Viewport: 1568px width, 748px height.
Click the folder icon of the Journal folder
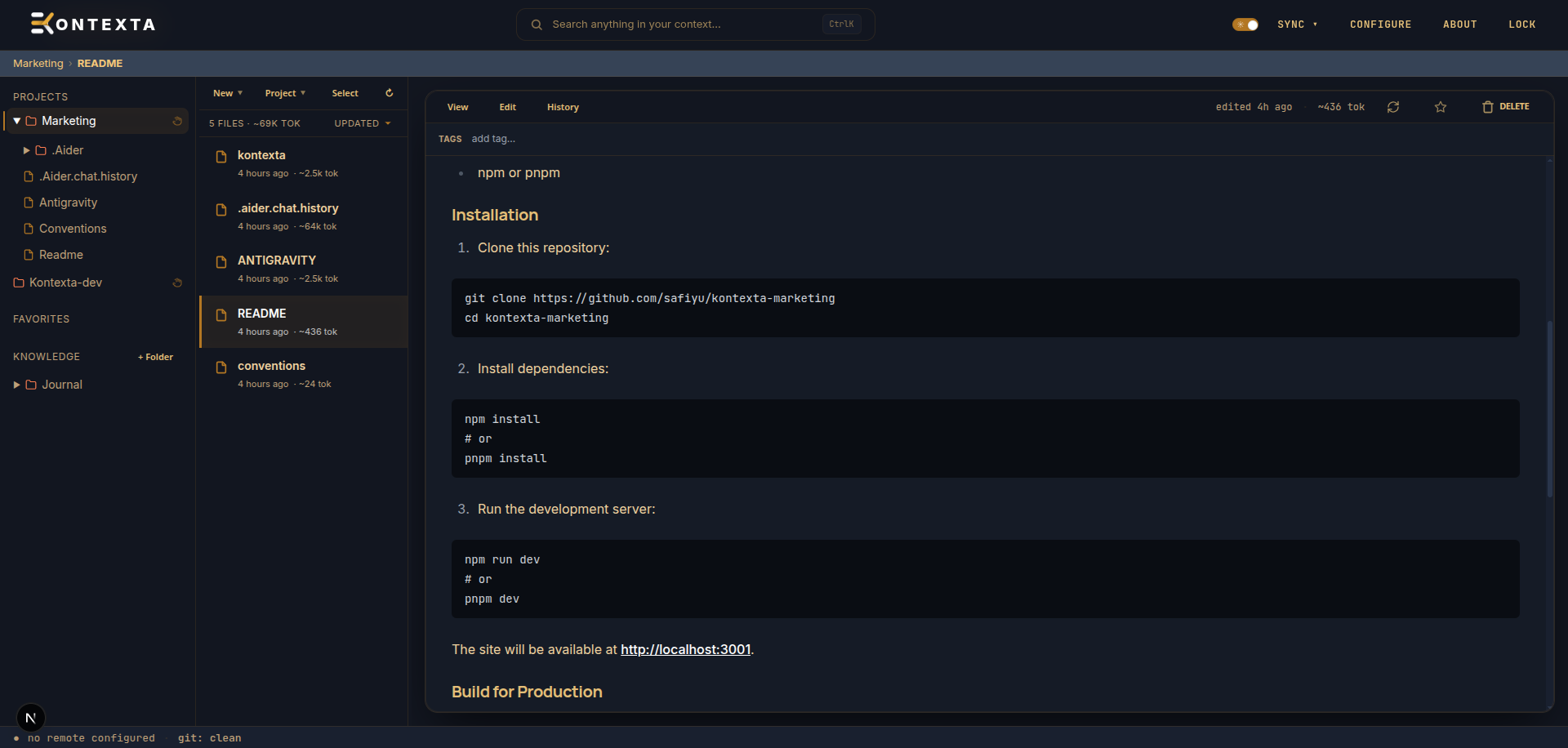pyautogui.click(x=31, y=385)
